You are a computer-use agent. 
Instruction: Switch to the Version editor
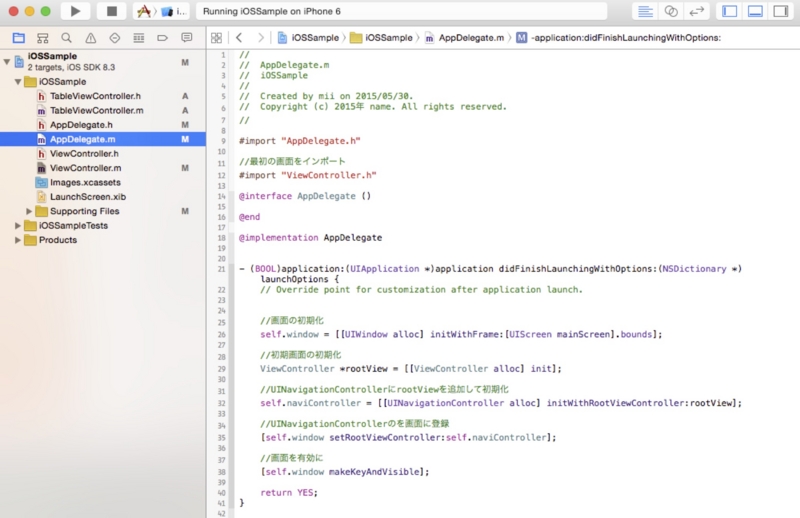coord(696,11)
